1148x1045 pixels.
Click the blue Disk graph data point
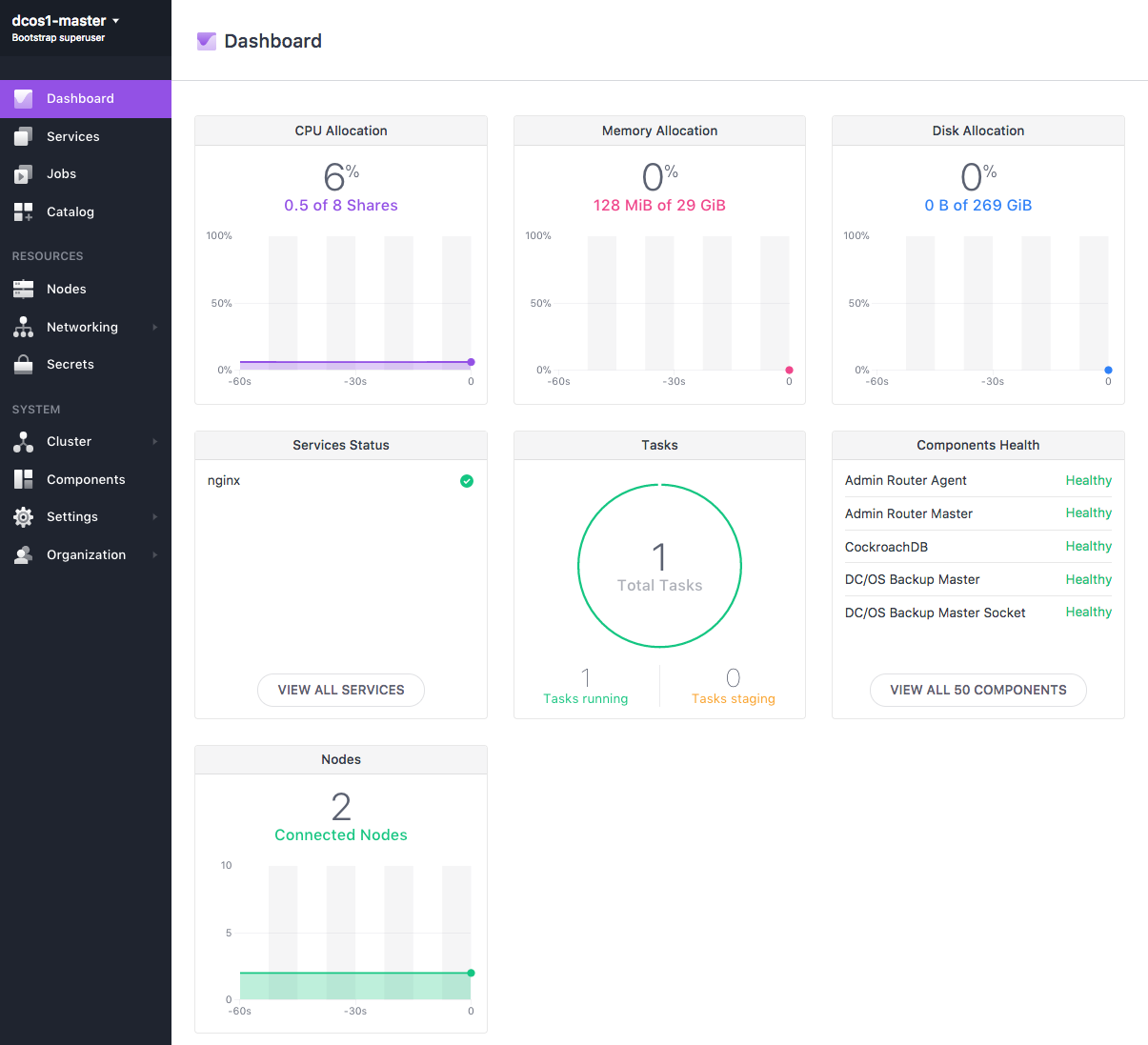click(x=1108, y=370)
